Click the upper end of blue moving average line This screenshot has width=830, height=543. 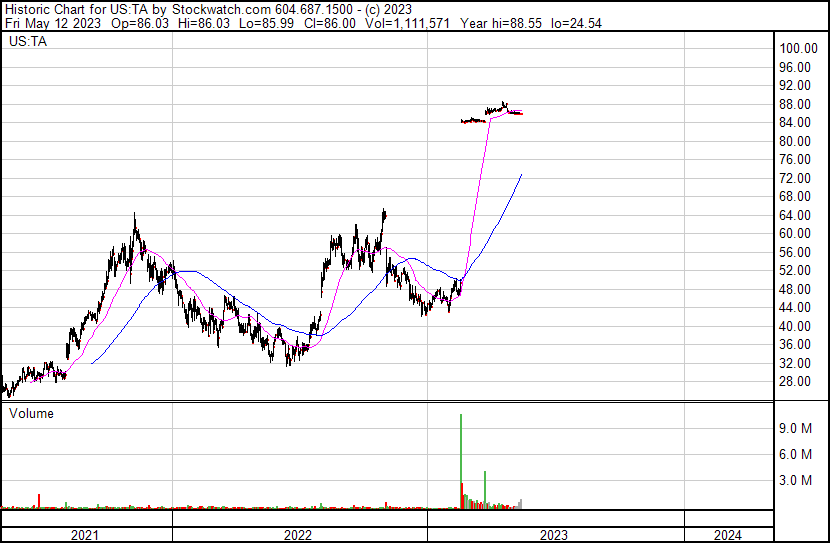point(521,175)
